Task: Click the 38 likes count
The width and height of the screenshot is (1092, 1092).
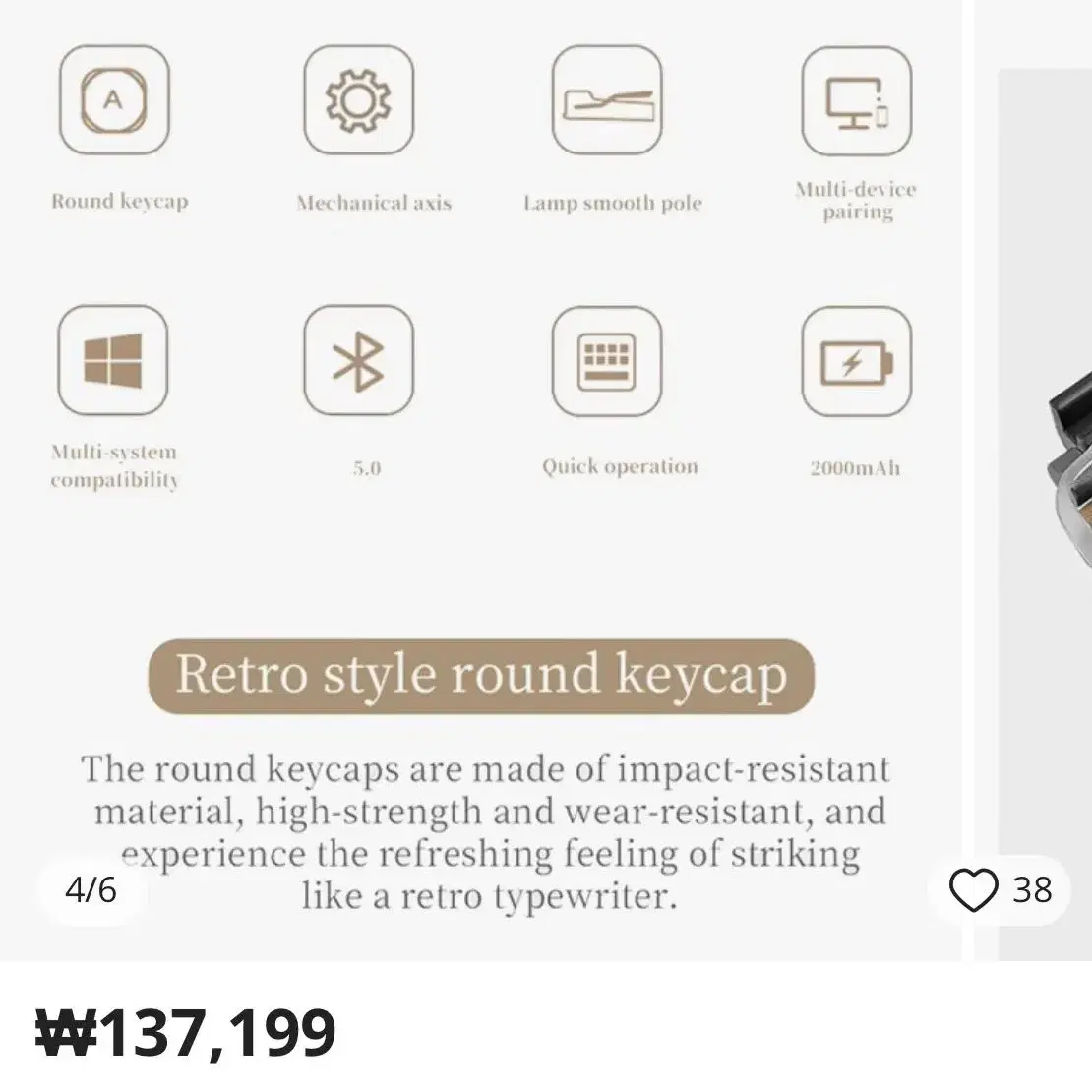Action: (x=1032, y=890)
